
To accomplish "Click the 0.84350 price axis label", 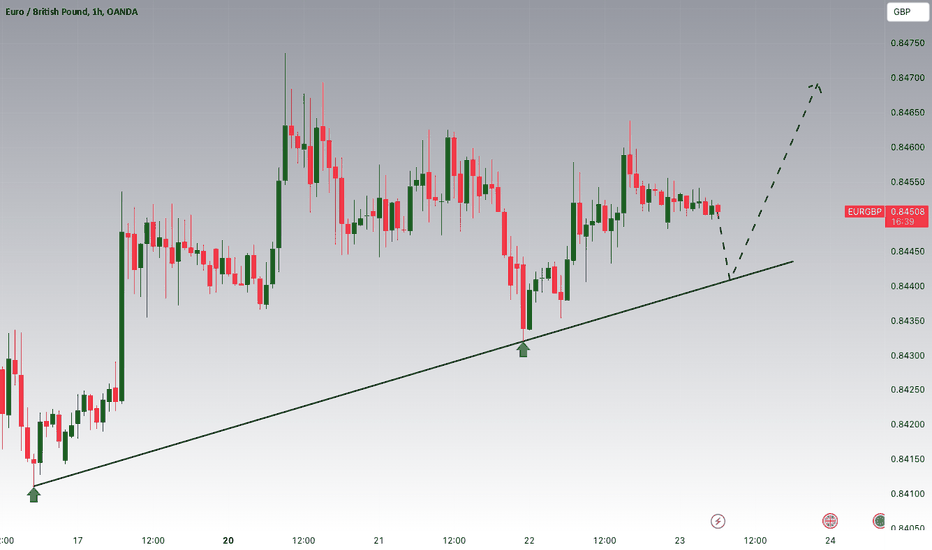I will tap(907, 321).
